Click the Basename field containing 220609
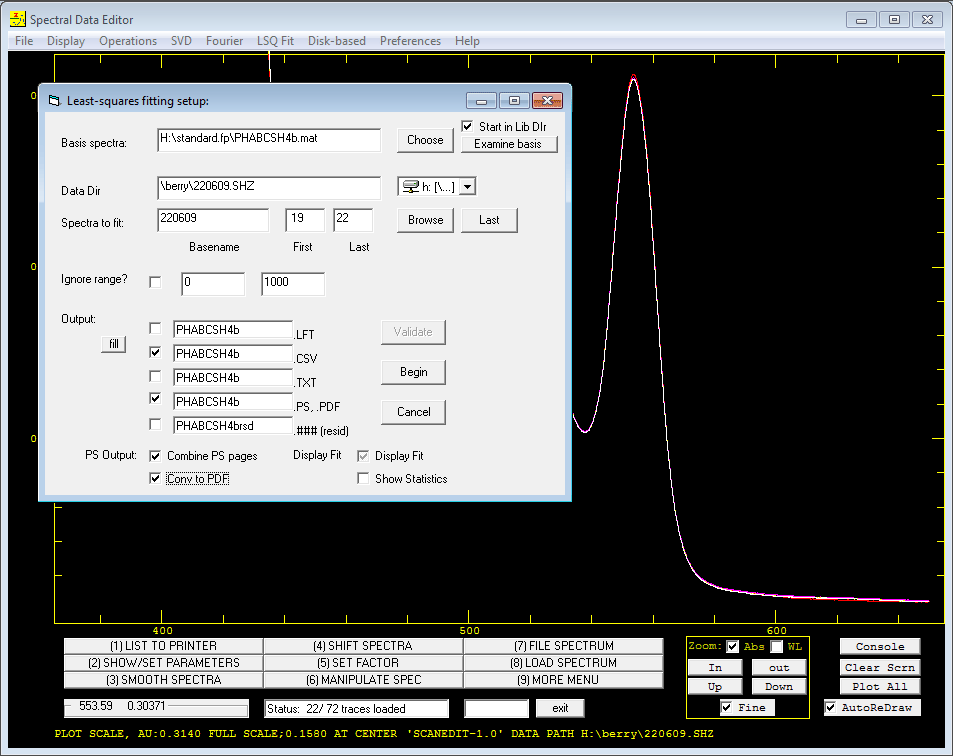This screenshot has width=953, height=756. [213, 219]
